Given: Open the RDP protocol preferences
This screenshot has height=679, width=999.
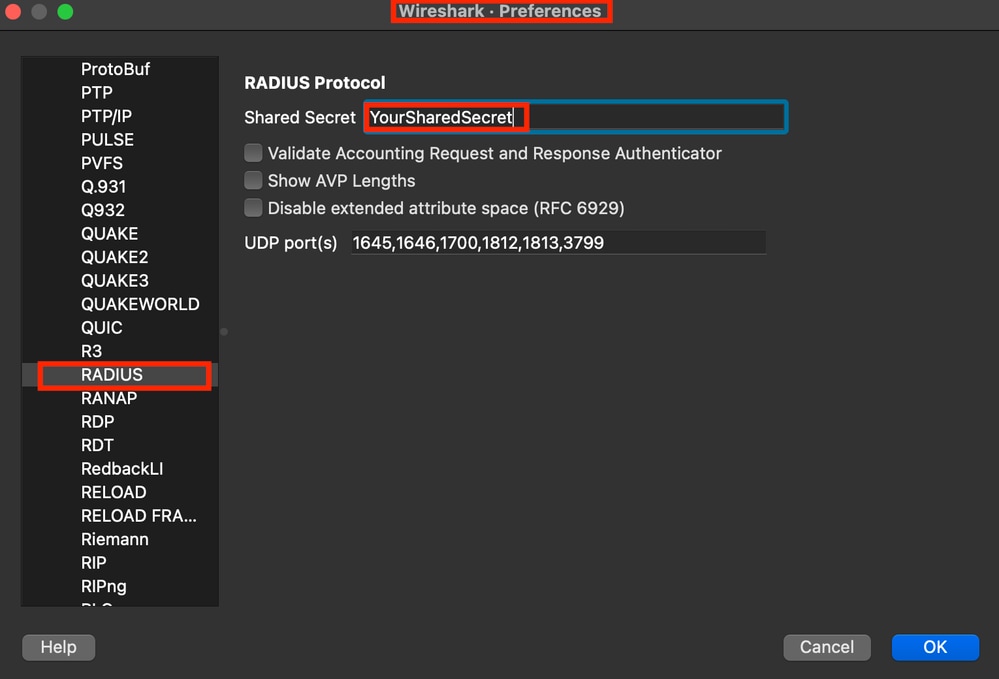Looking at the screenshot, I should click(x=120, y=422).
